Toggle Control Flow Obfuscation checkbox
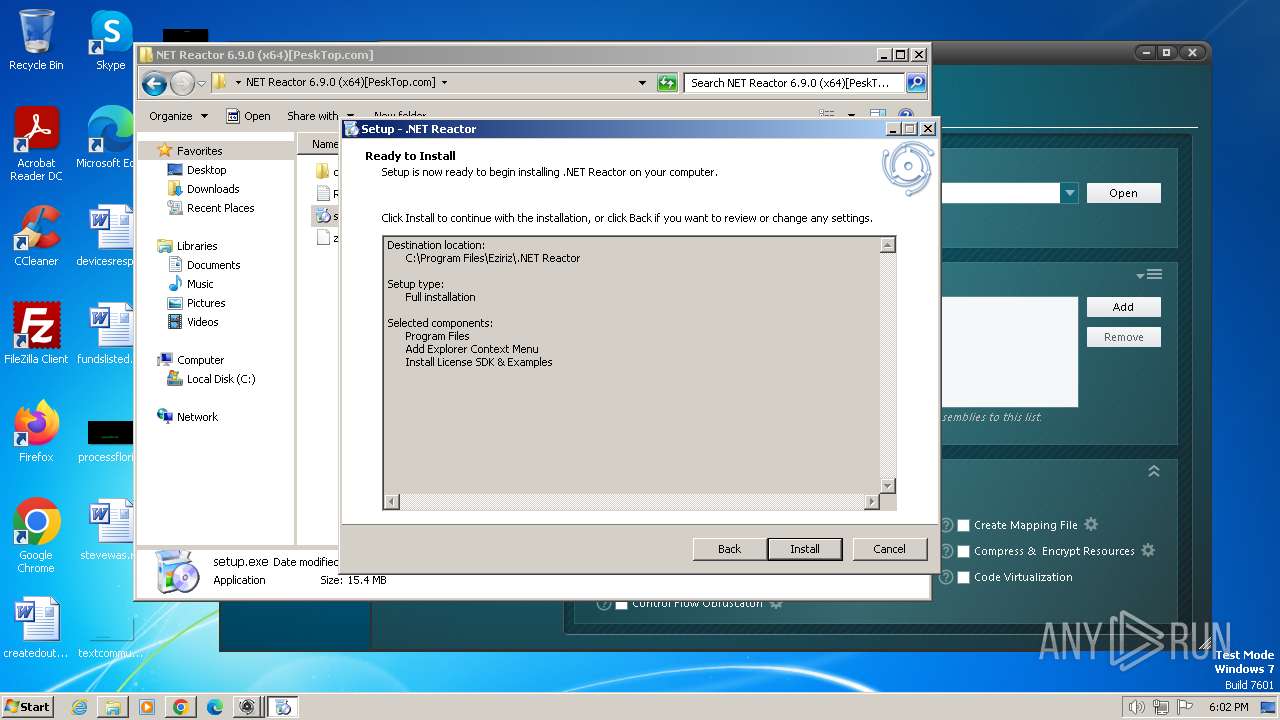Screen dimensions: 1280x720 click(x=621, y=604)
